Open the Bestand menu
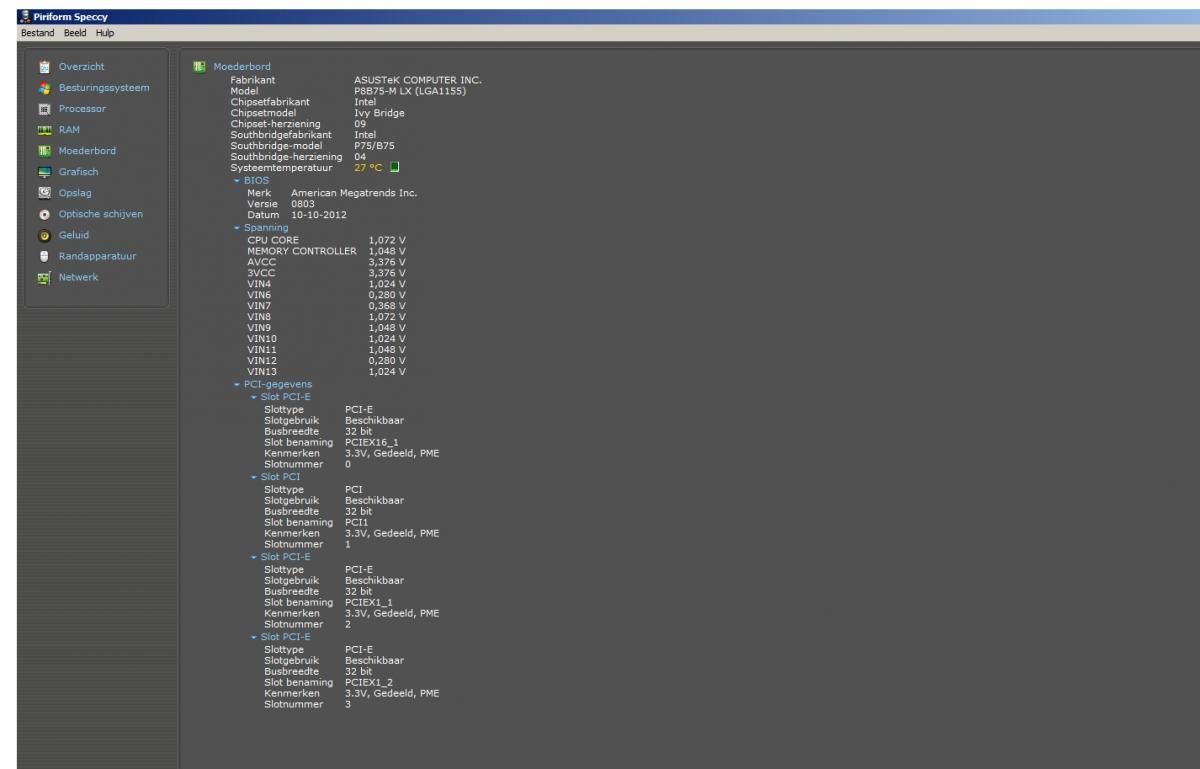 40,33
